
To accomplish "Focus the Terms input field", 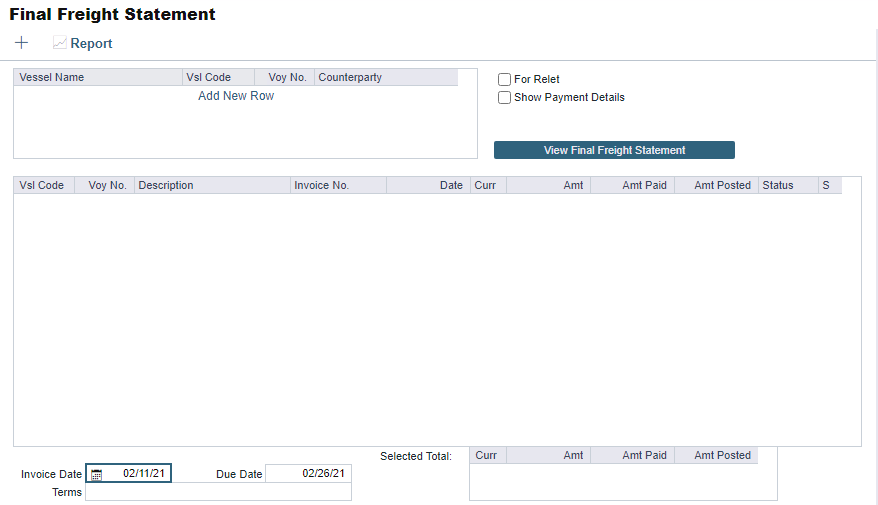I will click(x=218, y=492).
